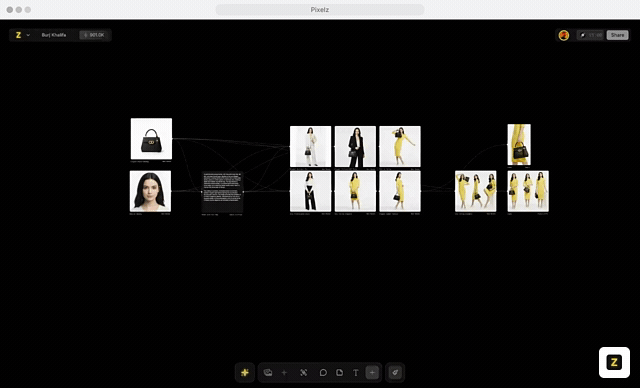Select the close-up handbag on yellow dress image
The height and width of the screenshot is (388, 640).
pos(519,145)
